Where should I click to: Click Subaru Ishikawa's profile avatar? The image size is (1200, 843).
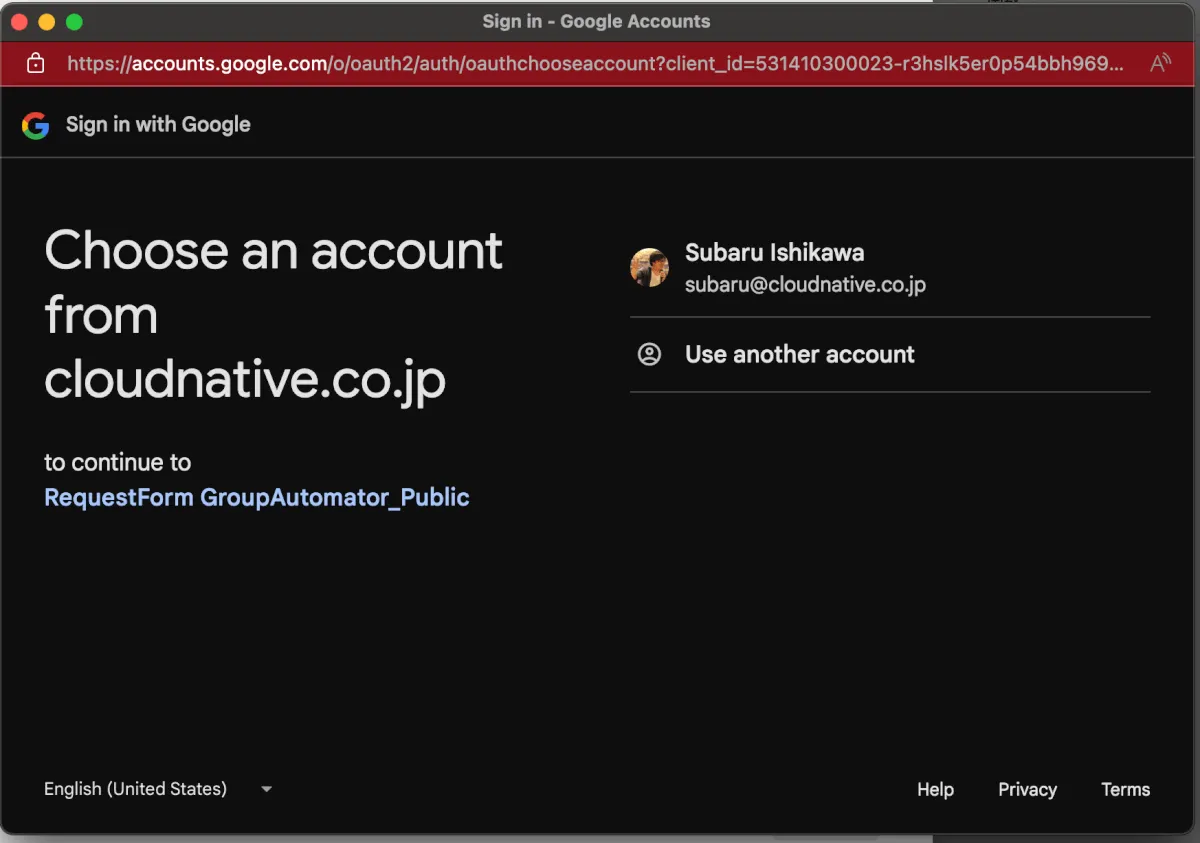pos(649,268)
